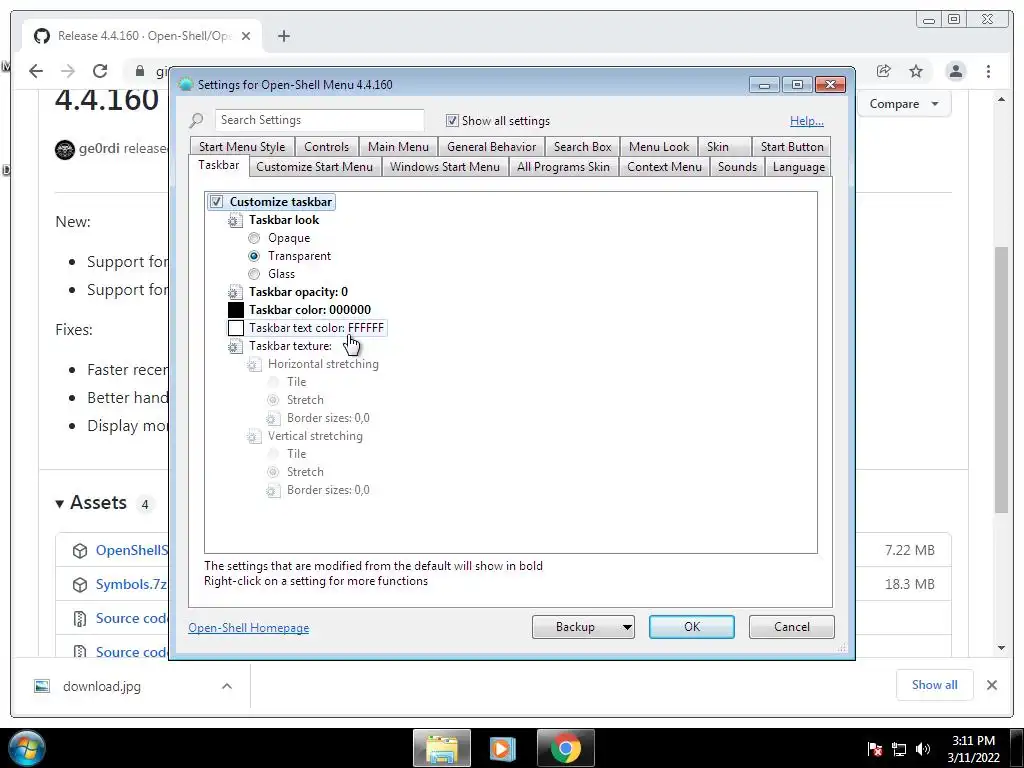Click the search magnifier icon in Settings
Viewport: 1024px width, 768px height.
click(x=196, y=120)
